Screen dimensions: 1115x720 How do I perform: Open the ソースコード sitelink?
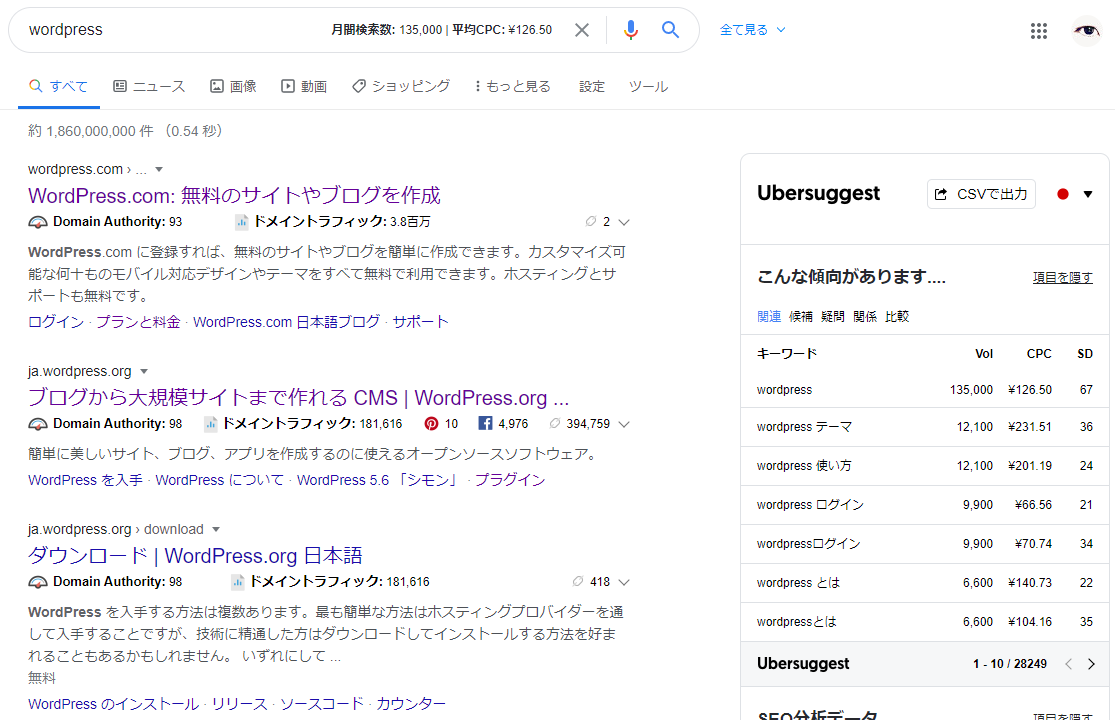(x=321, y=704)
